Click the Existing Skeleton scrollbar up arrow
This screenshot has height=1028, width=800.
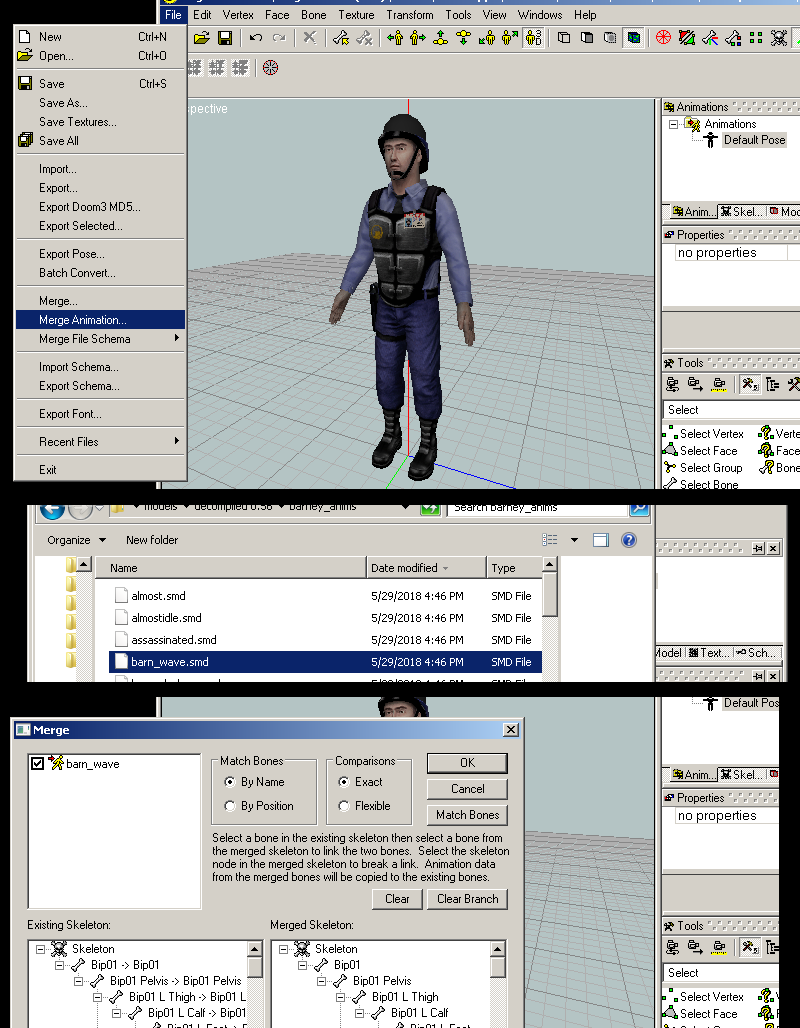[255, 949]
